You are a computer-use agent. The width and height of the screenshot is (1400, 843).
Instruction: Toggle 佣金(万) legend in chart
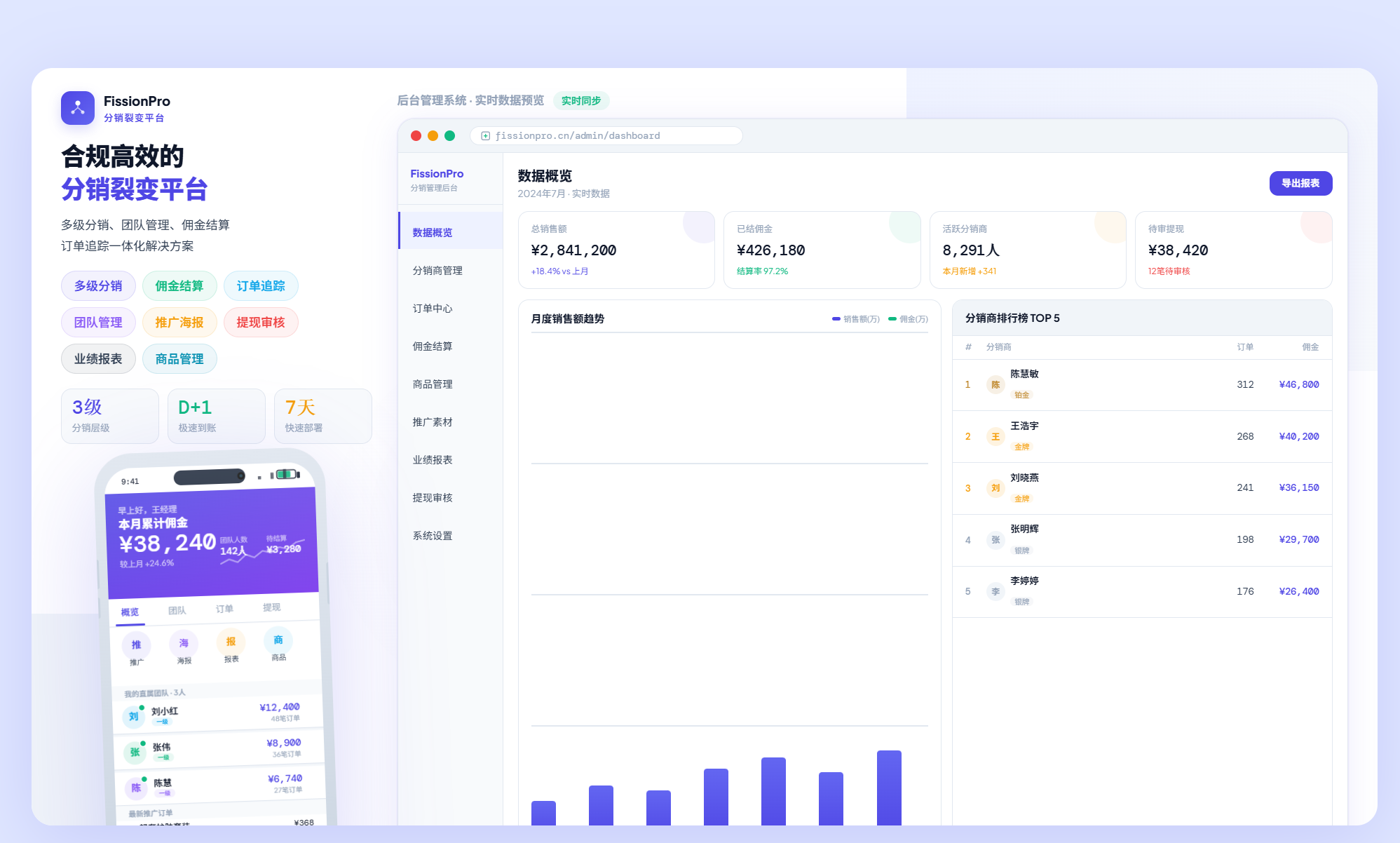908,319
